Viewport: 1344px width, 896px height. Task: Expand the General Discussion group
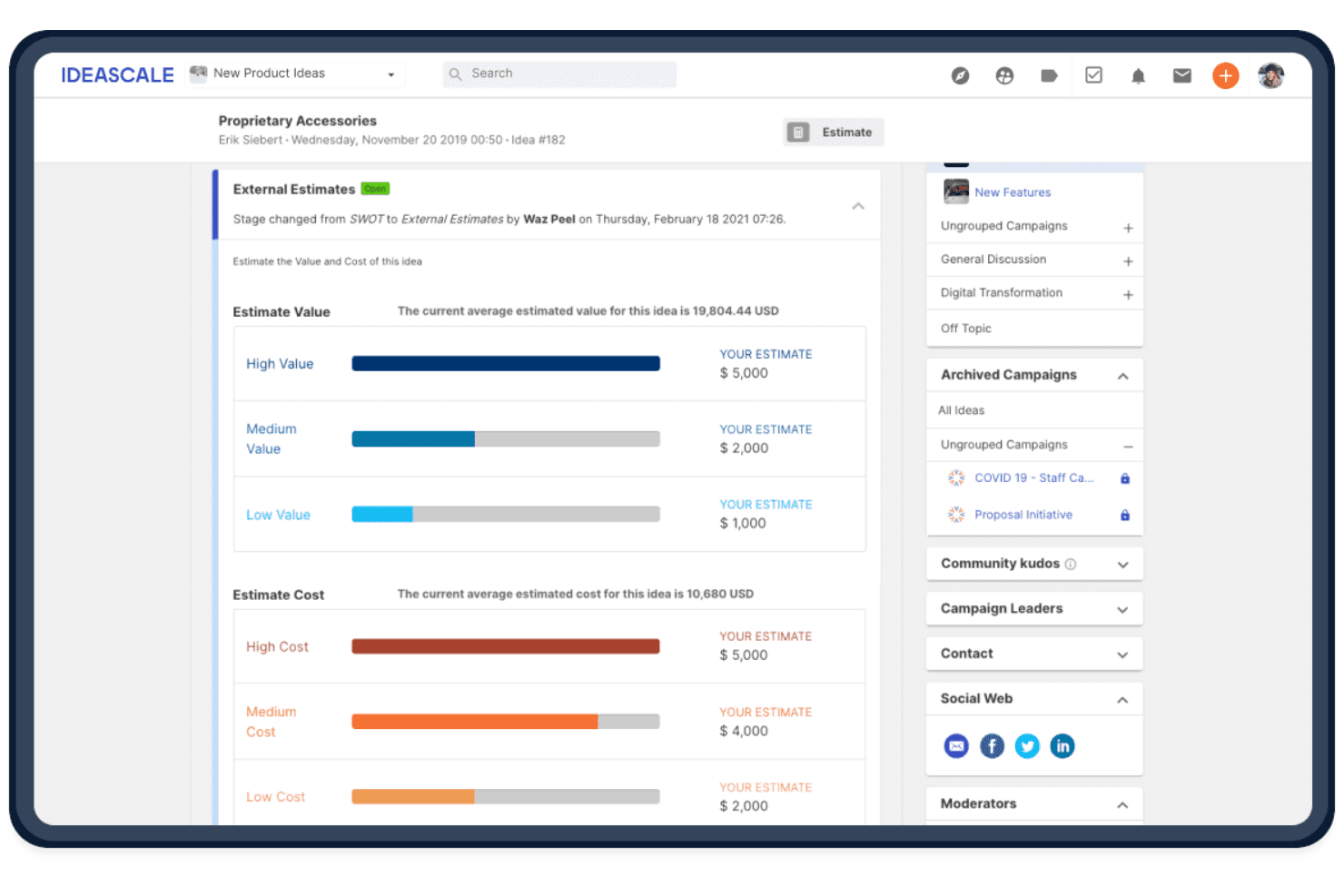(x=1128, y=261)
